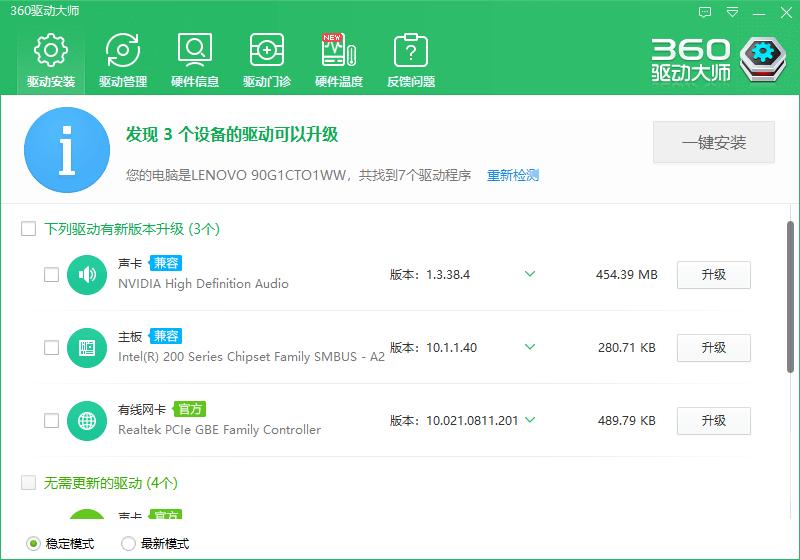Click the 声卡 speaker icon for NVIDIA audio
The width and height of the screenshot is (800, 560).
coord(87,275)
